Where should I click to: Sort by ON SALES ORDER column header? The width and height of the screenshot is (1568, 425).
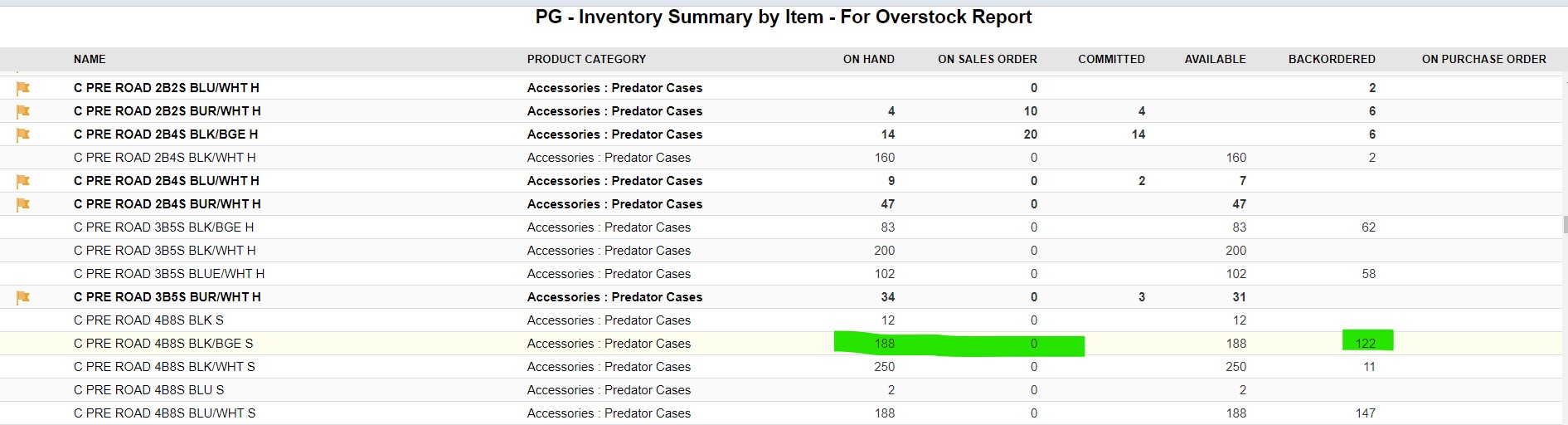click(x=987, y=59)
